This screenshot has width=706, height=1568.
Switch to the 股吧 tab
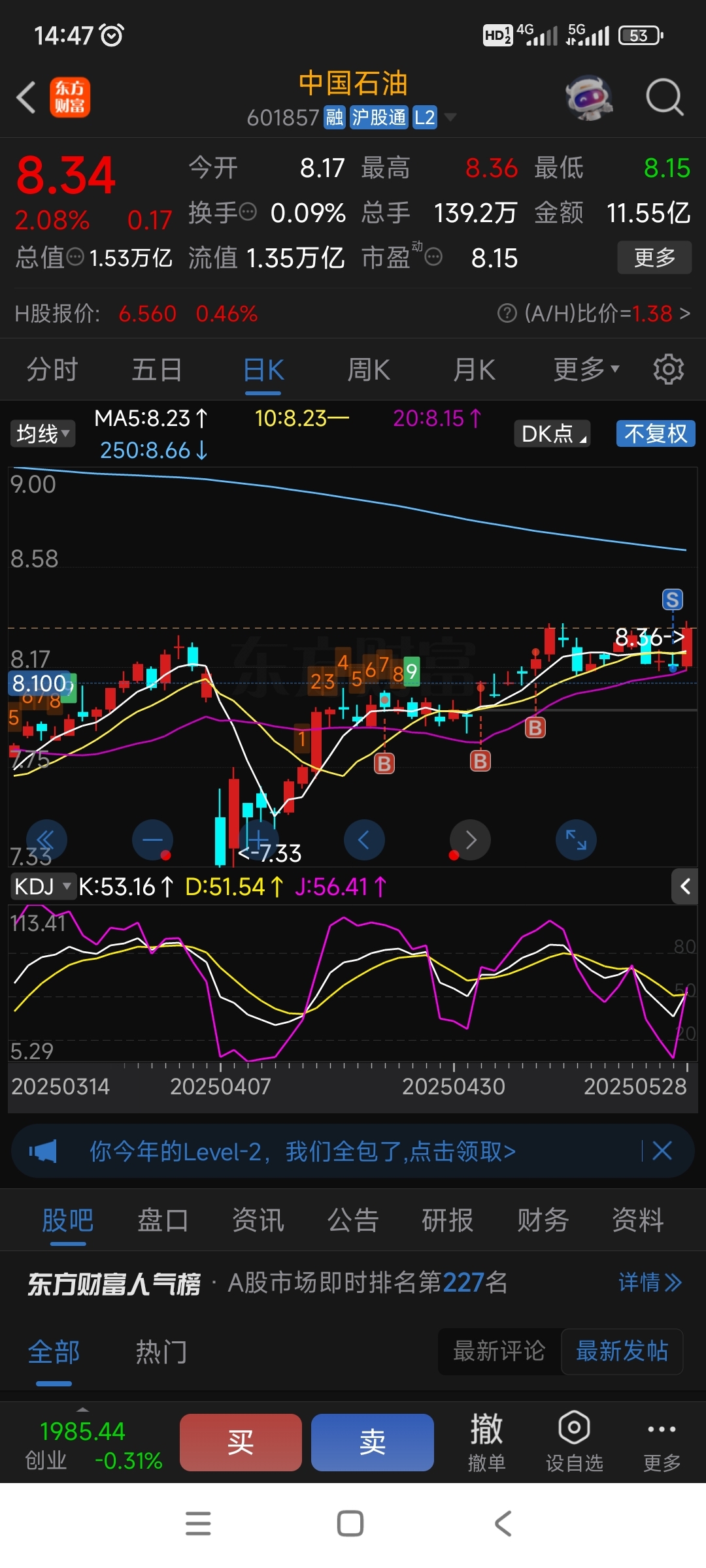click(x=68, y=1220)
